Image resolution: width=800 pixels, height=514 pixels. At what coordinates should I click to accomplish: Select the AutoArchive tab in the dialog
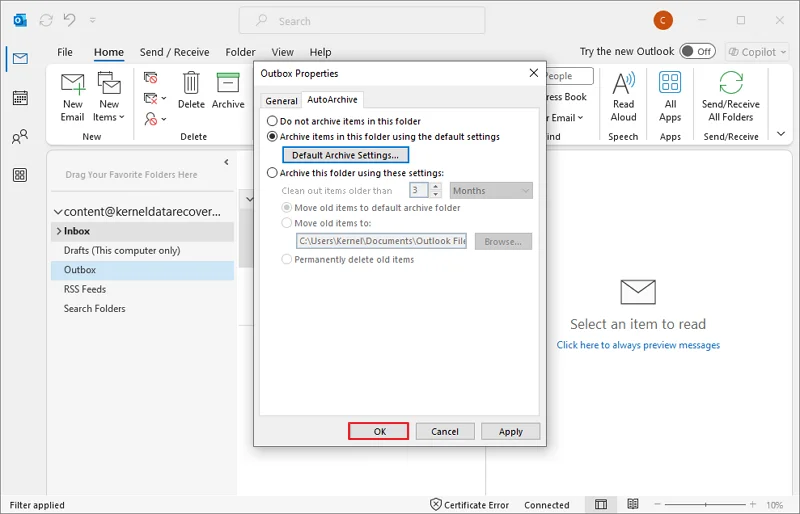pyautogui.click(x=332, y=100)
